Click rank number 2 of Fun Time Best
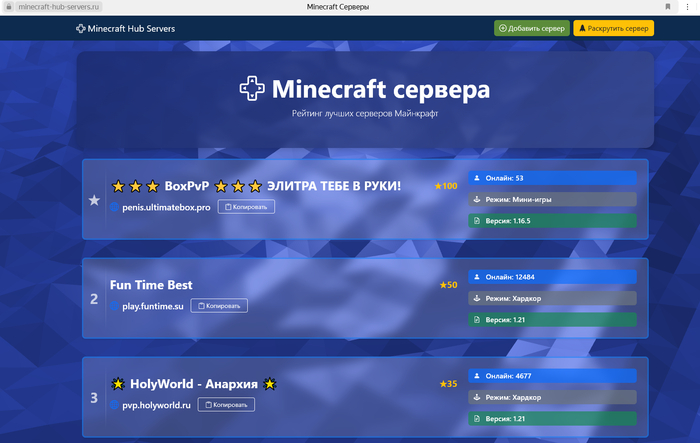The height and width of the screenshot is (443, 700). coord(94,299)
